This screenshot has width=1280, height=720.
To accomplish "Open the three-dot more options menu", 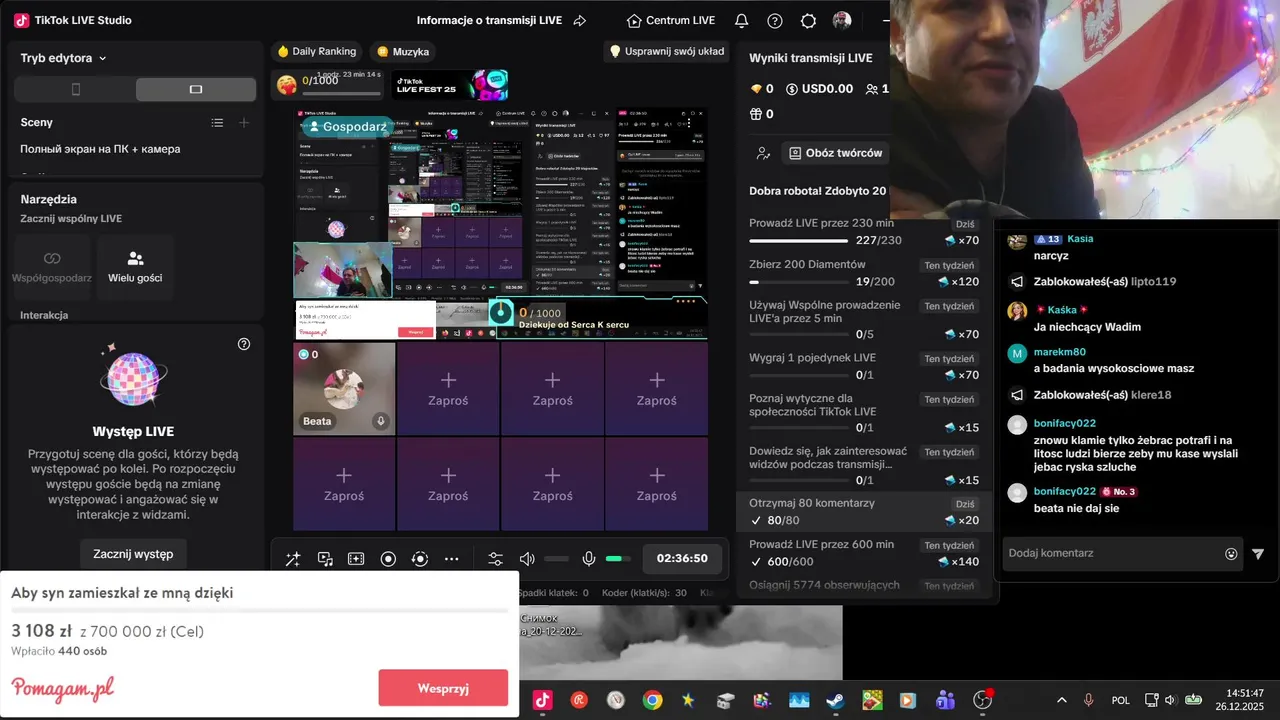I will pos(452,559).
